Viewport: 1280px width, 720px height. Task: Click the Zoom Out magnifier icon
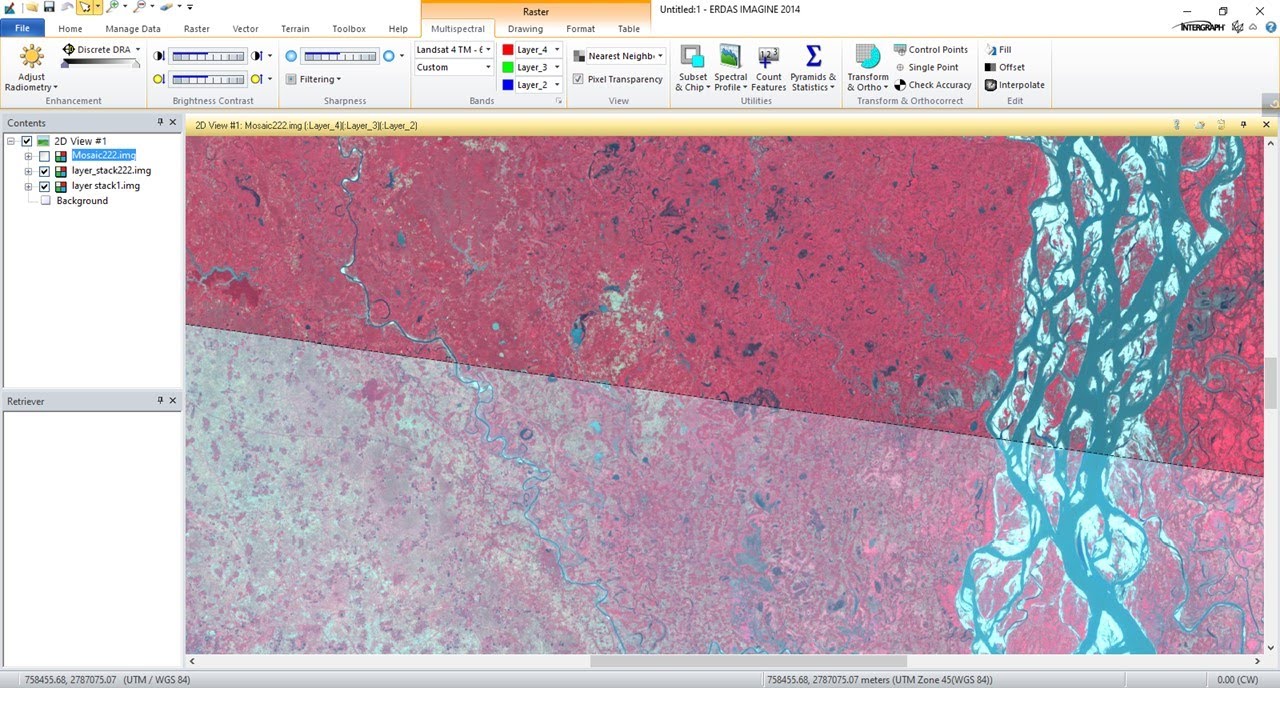point(141,7)
